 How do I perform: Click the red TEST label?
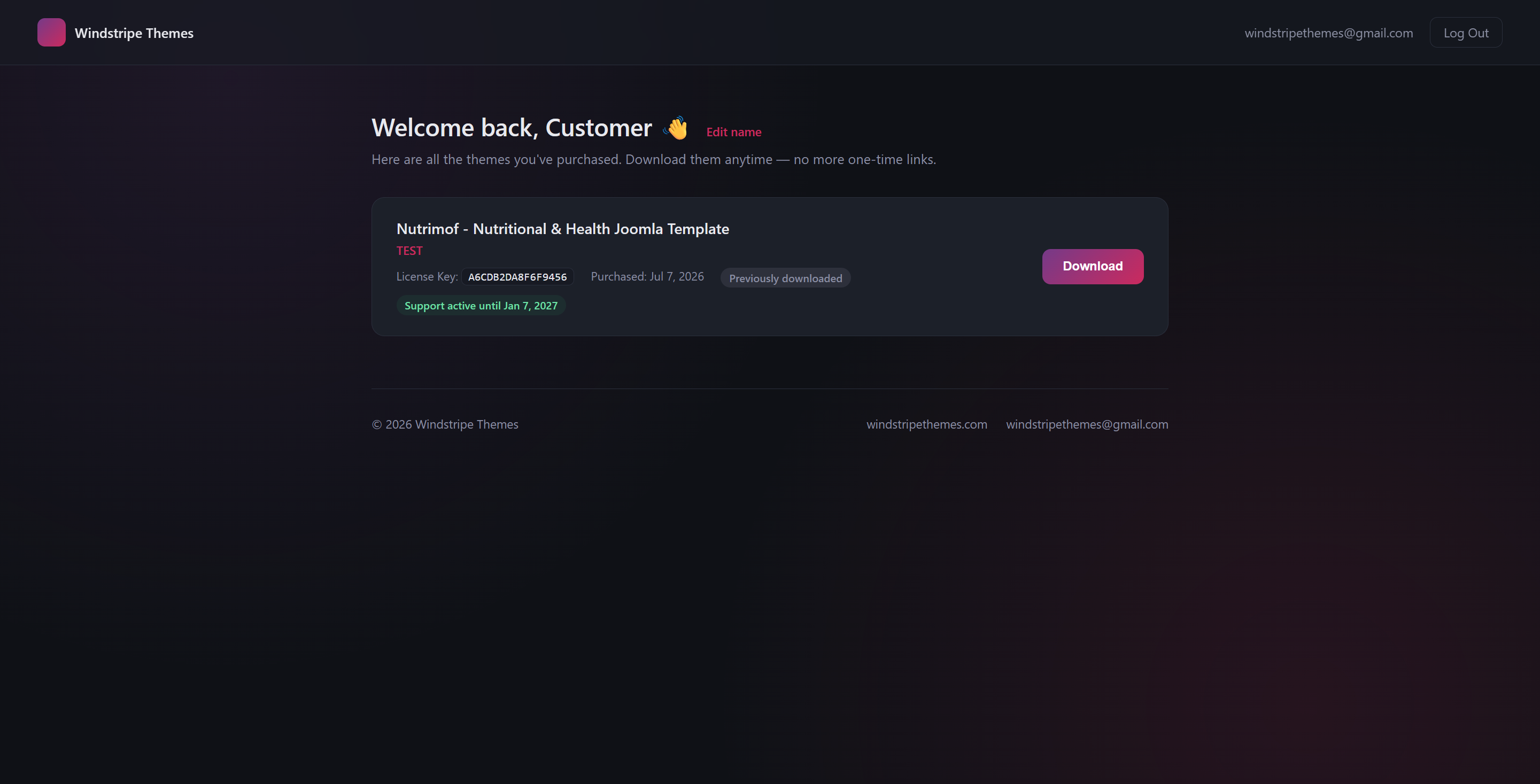pyautogui.click(x=409, y=251)
